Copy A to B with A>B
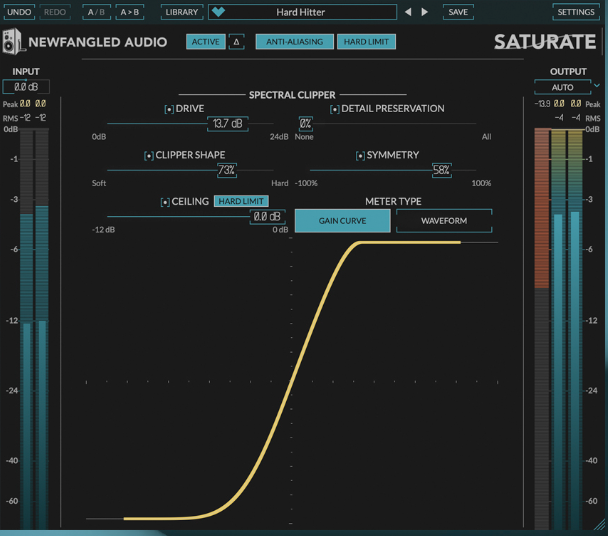608x536 pixels. pos(130,12)
